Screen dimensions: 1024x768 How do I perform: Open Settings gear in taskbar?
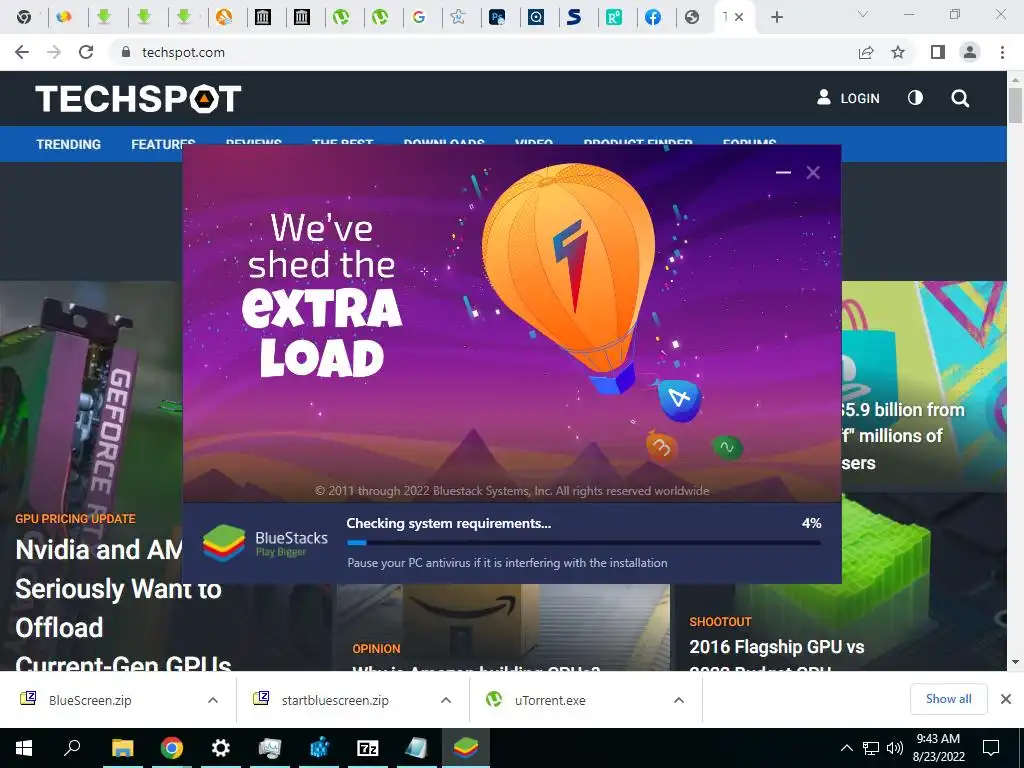coord(221,748)
